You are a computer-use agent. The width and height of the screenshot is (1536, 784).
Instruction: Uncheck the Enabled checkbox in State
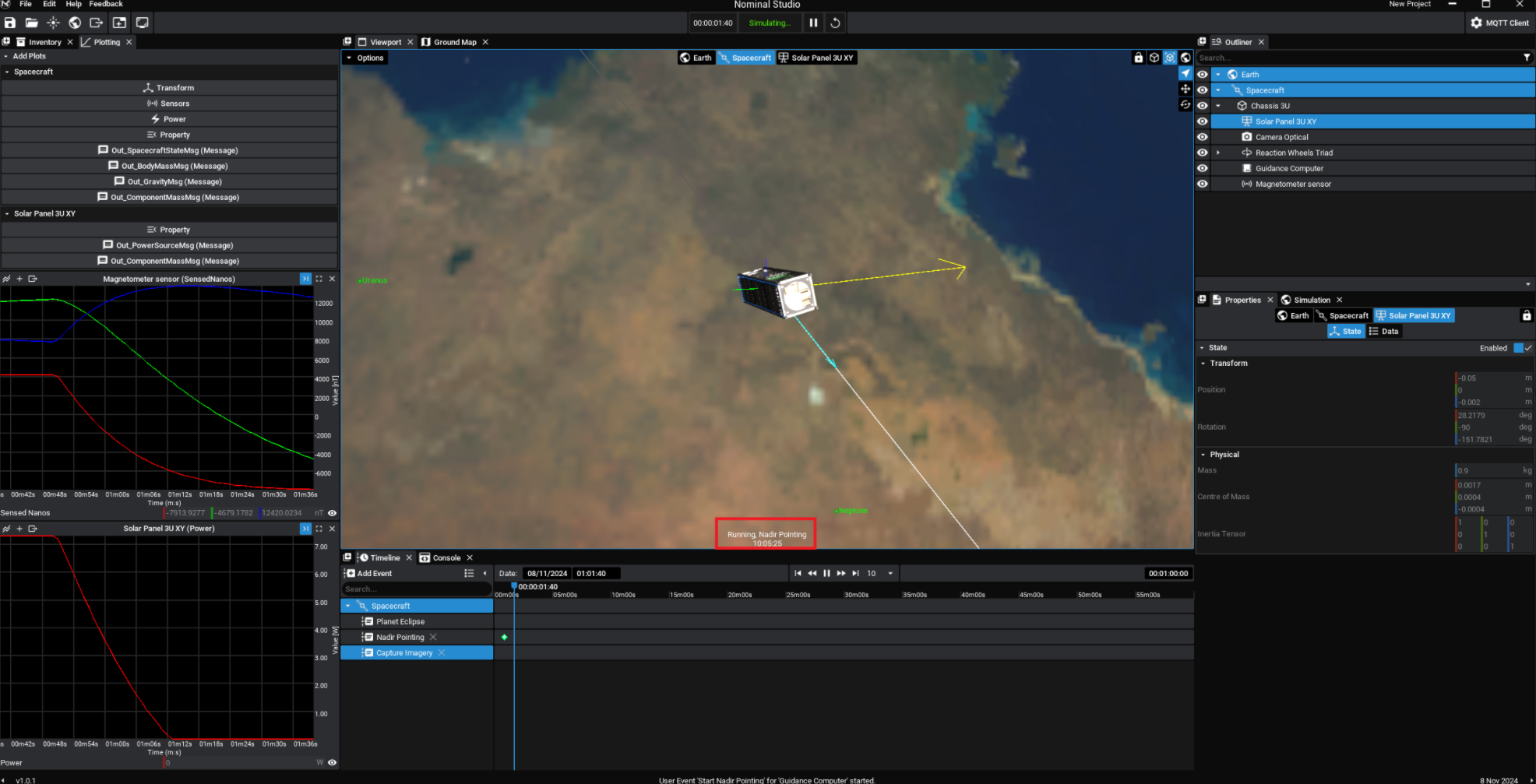click(x=1518, y=348)
